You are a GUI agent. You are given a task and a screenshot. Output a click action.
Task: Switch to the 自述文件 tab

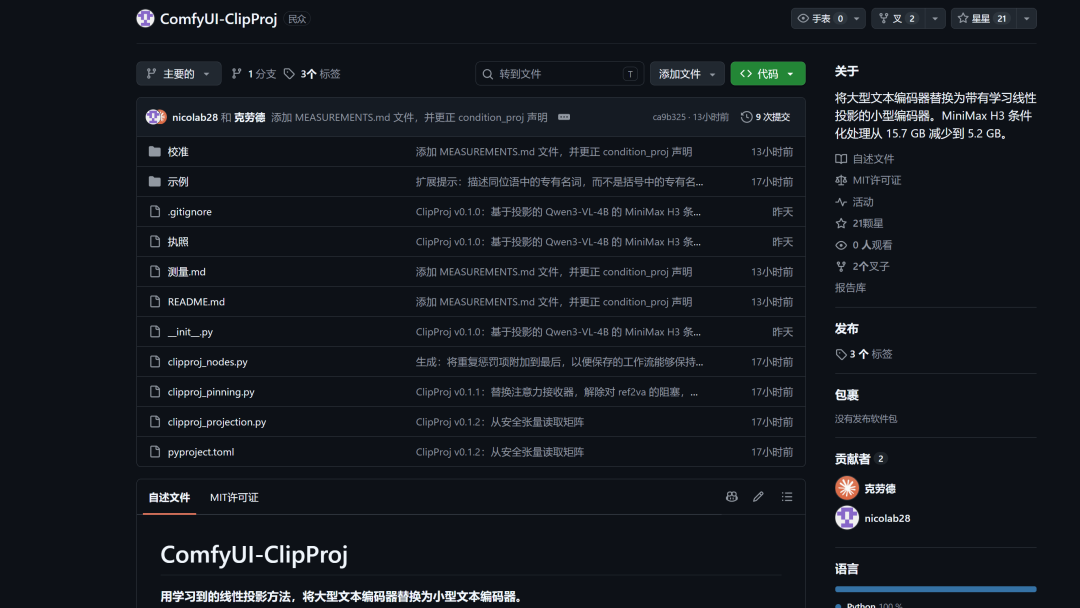click(x=169, y=497)
